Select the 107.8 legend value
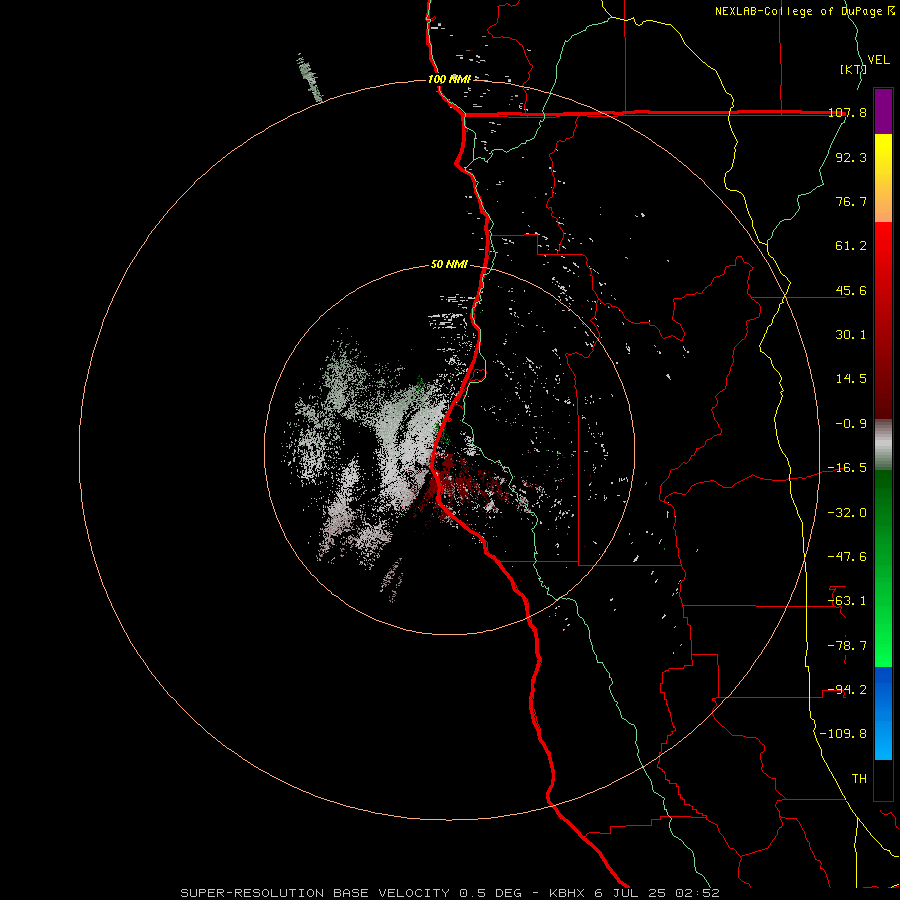The image size is (900, 900). click(x=847, y=112)
